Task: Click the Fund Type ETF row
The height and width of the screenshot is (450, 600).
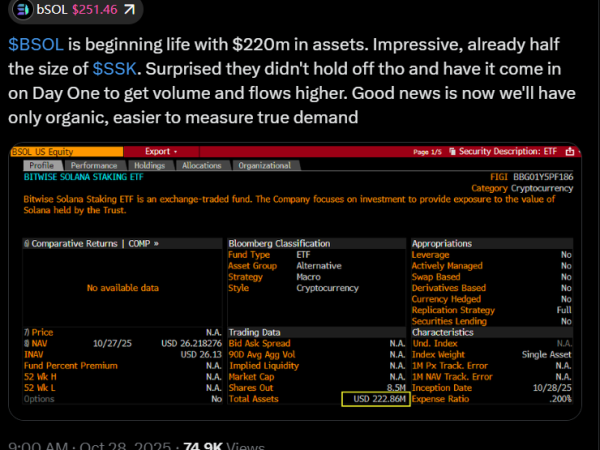Action: point(316,255)
